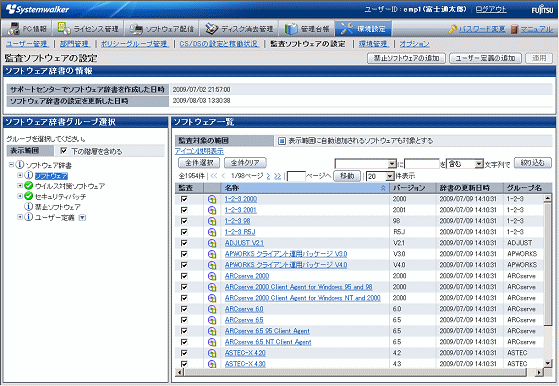Image resolution: width=559 pixels, height=386 pixels.
Task: Open the 管理台帳 book icon
Action: pyautogui.click(x=291, y=29)
